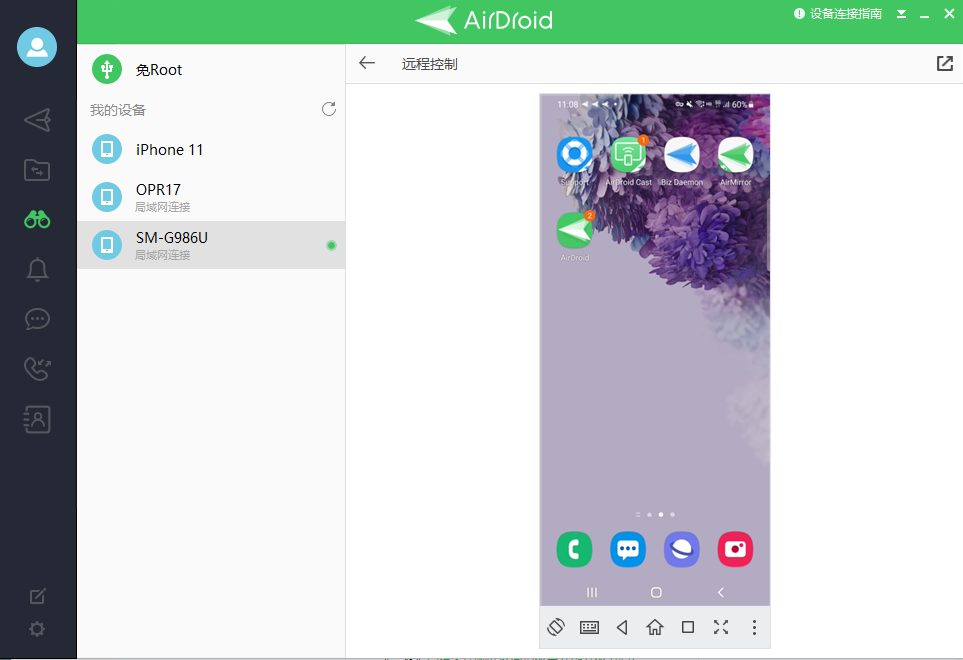Enter fullscreen remote control mode
This screenshot has height=660, width=963.
tap(721, 627)
